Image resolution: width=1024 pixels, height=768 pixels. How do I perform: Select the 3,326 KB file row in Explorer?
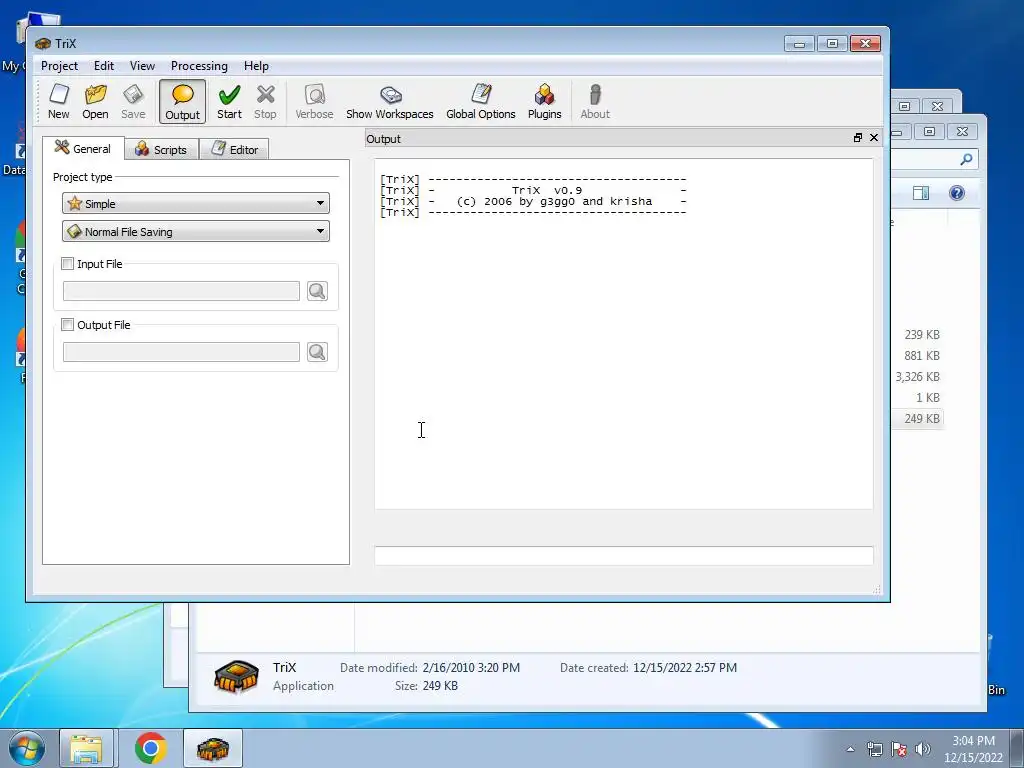pyautogui.click(x=918, y=377)
